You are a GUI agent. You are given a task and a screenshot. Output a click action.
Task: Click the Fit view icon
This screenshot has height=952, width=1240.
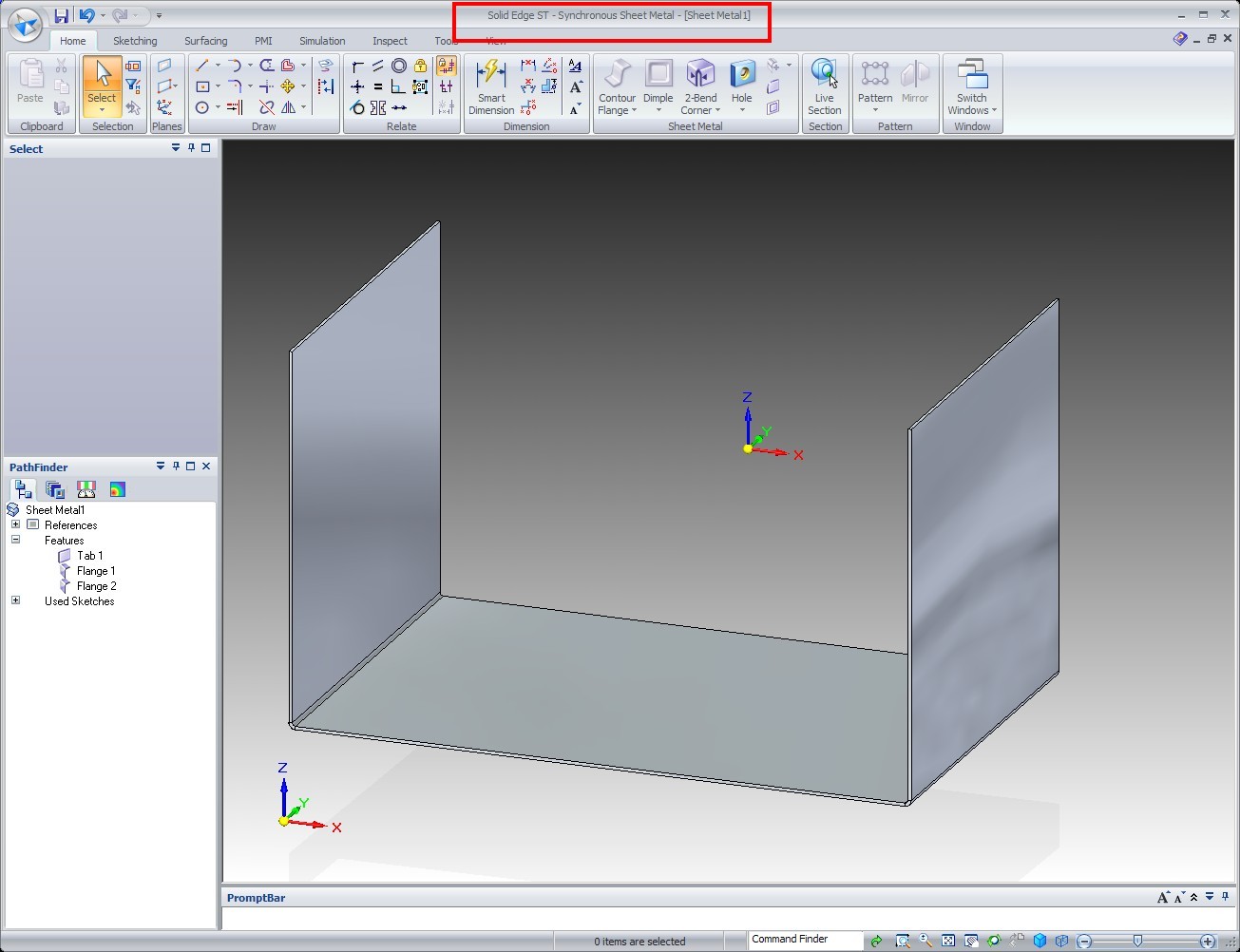coord(948,941)
